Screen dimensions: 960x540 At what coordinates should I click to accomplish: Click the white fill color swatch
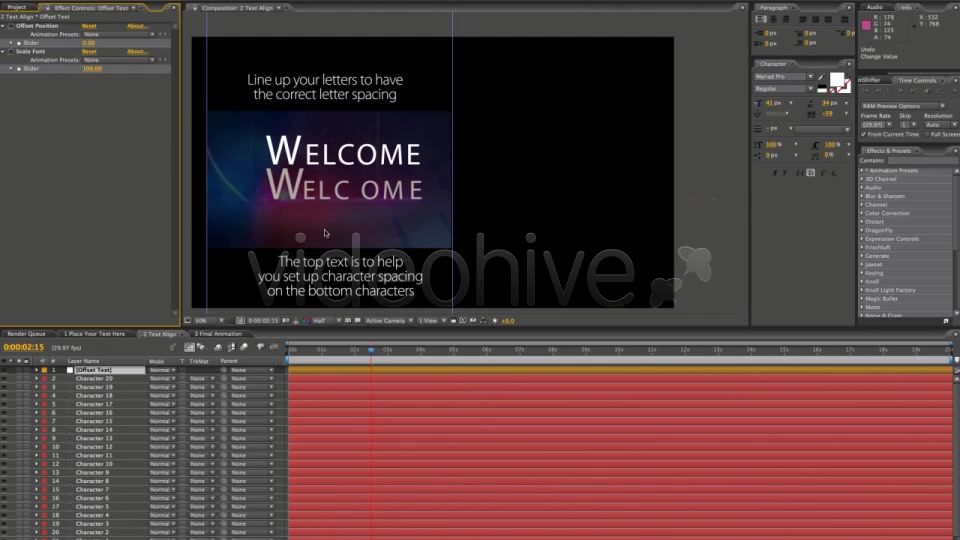(x=836, y=80)
